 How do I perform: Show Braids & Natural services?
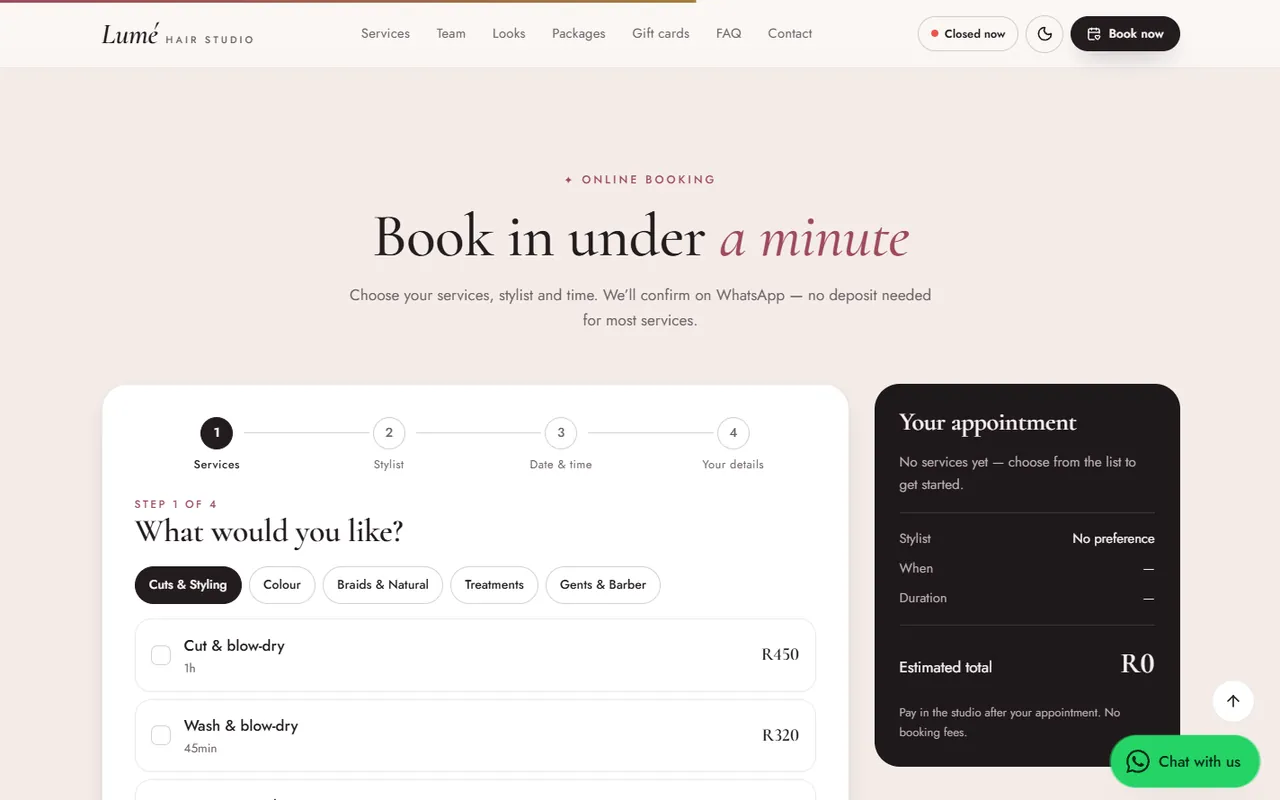[x=383, y=585]
